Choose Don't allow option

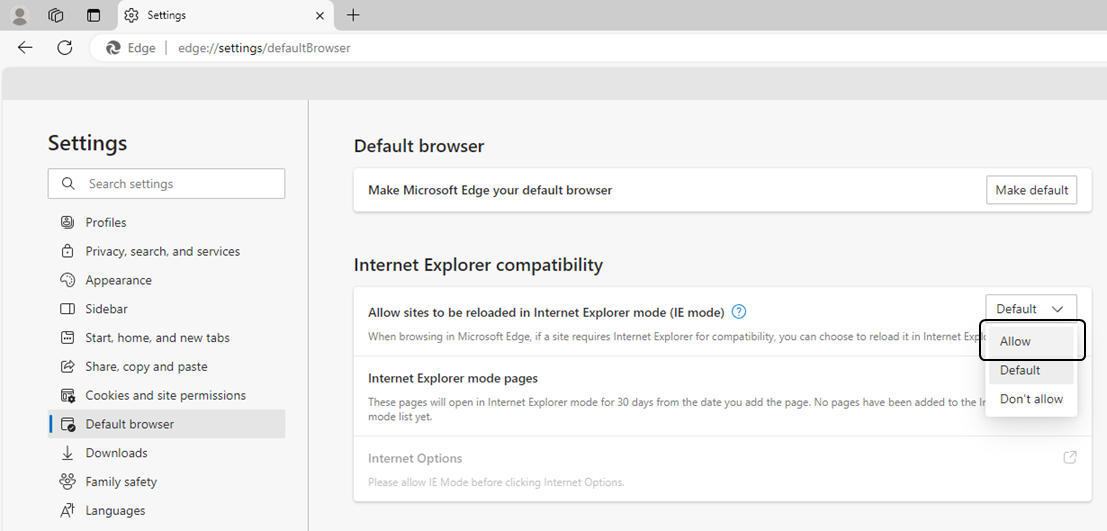[1031, 399]
